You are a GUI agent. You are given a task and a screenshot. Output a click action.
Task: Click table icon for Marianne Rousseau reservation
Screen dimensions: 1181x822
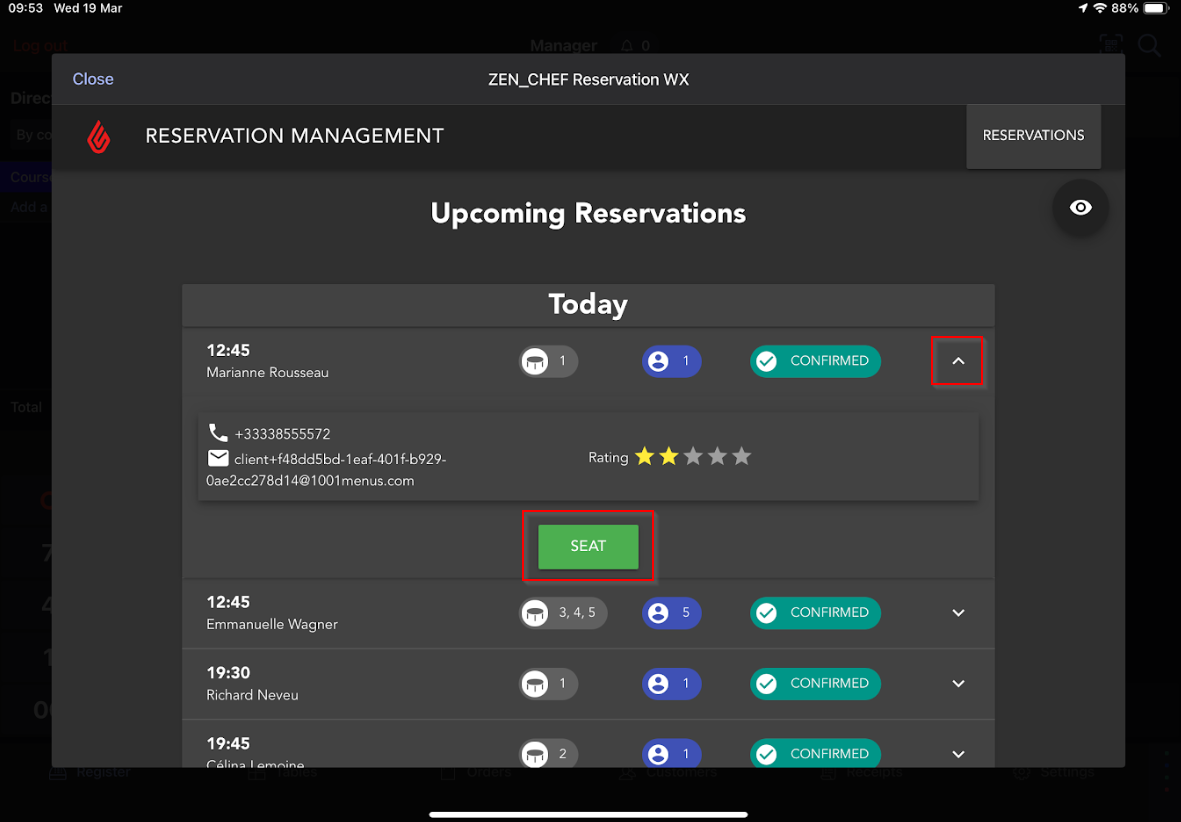click(x=536, y=361)
